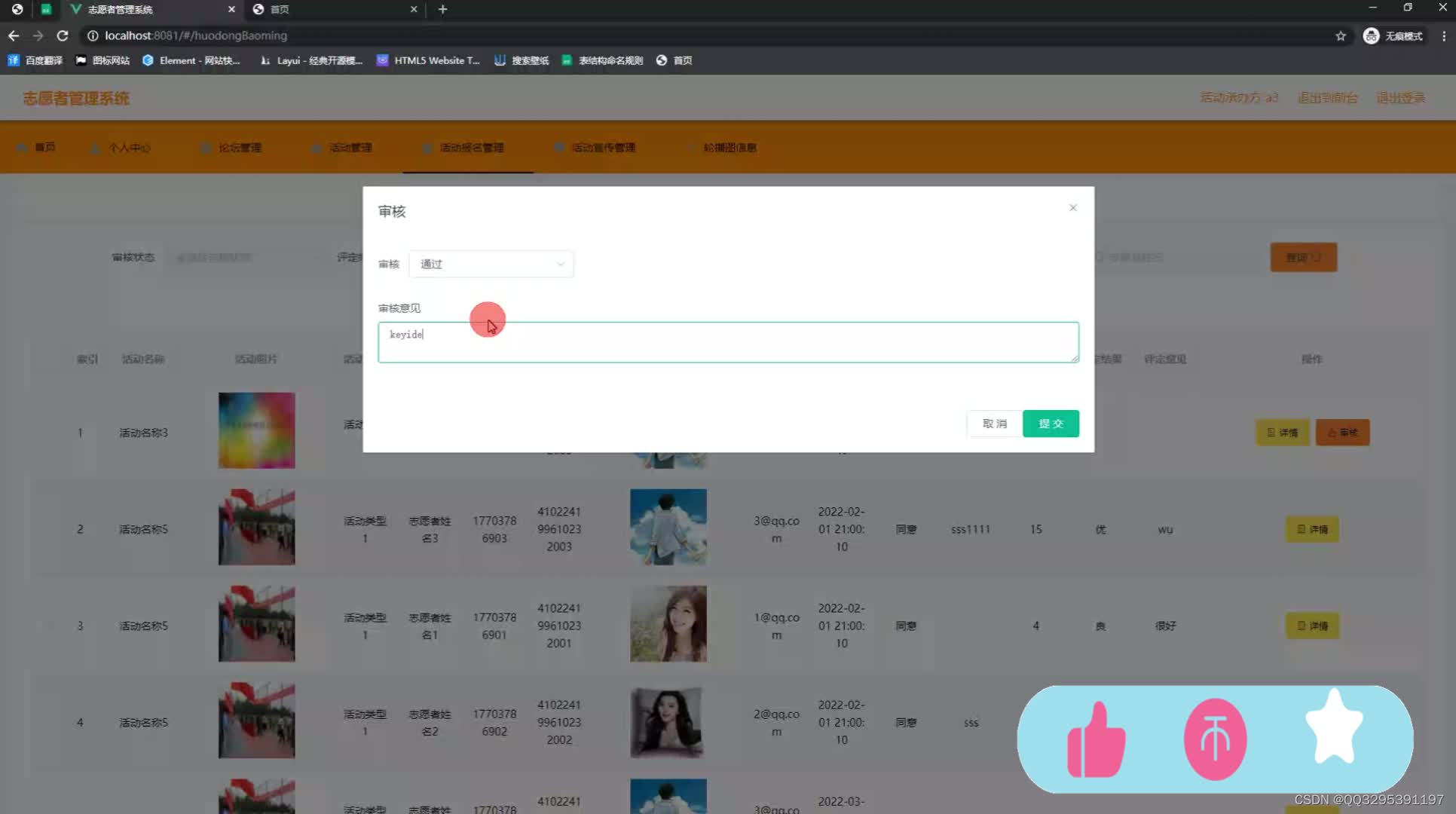Viewport: 1456px width, 814px height.
Task: Close the 志愿者管理系统 browser tab
Action: coord(231,9)
